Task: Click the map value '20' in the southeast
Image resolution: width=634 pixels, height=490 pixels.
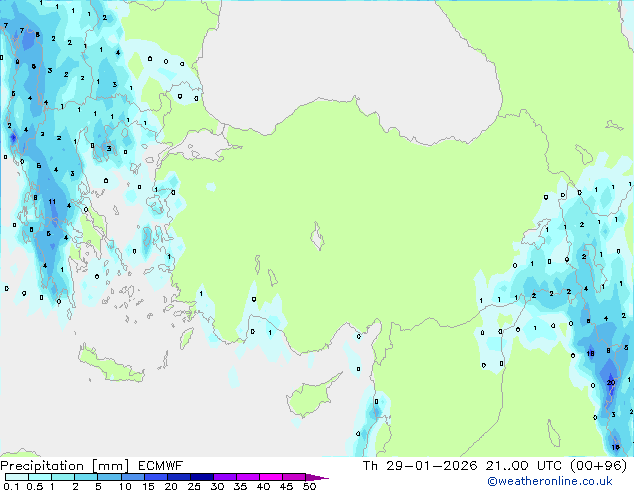Action: tap(611, 382)
